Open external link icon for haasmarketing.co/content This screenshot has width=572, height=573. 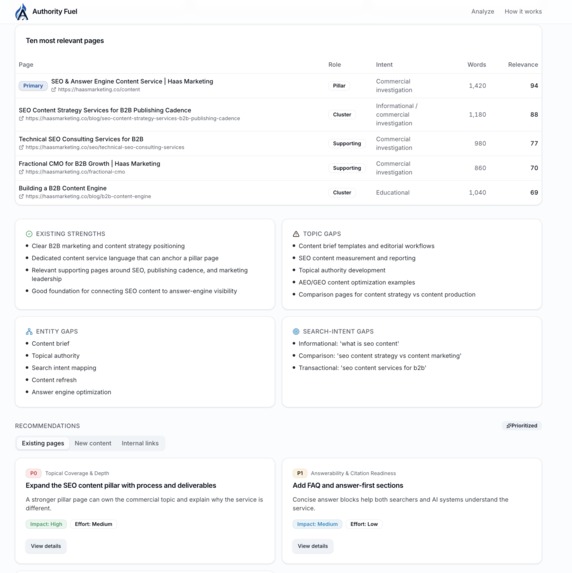coord(53,90)
